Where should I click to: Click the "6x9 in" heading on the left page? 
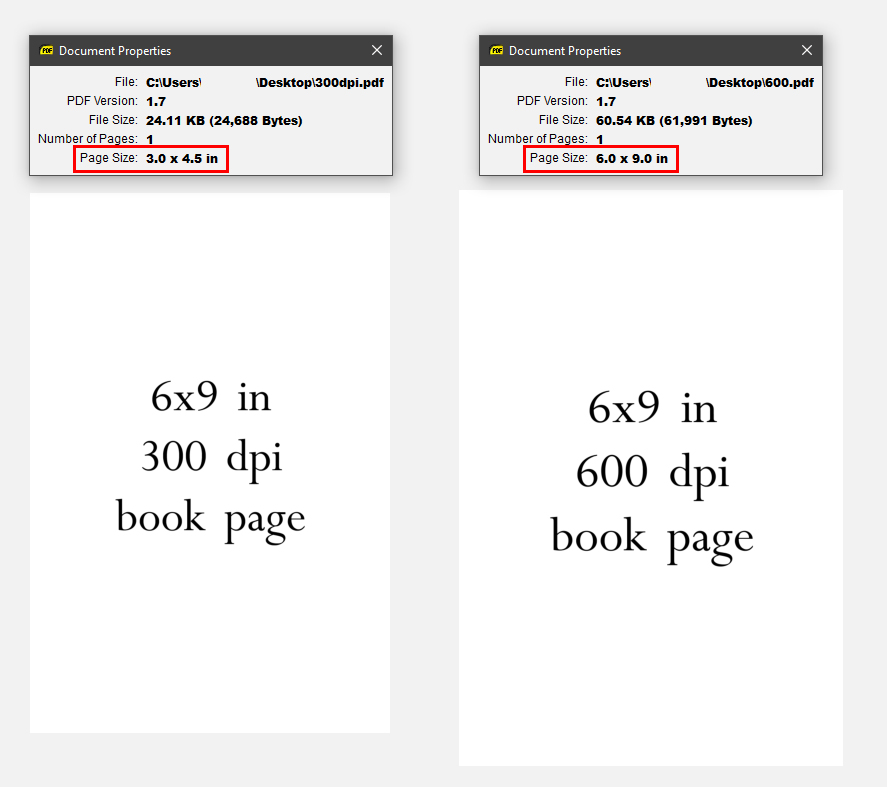click(211, 397)
